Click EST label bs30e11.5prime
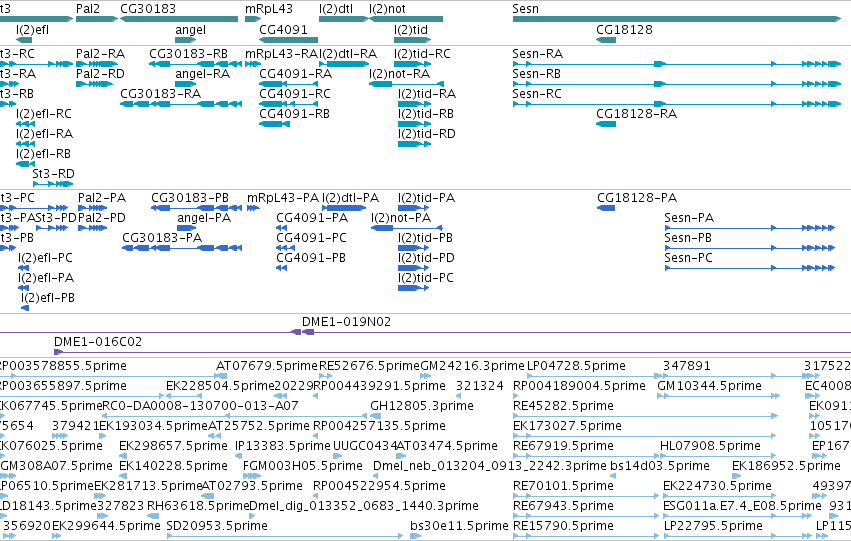Screen dimensions: 851x541 coord(459,526)
